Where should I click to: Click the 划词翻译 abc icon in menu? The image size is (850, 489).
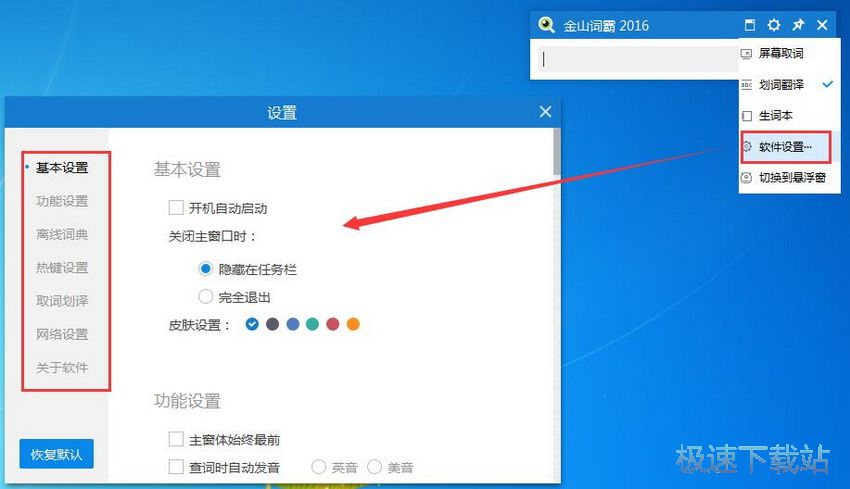746,85
